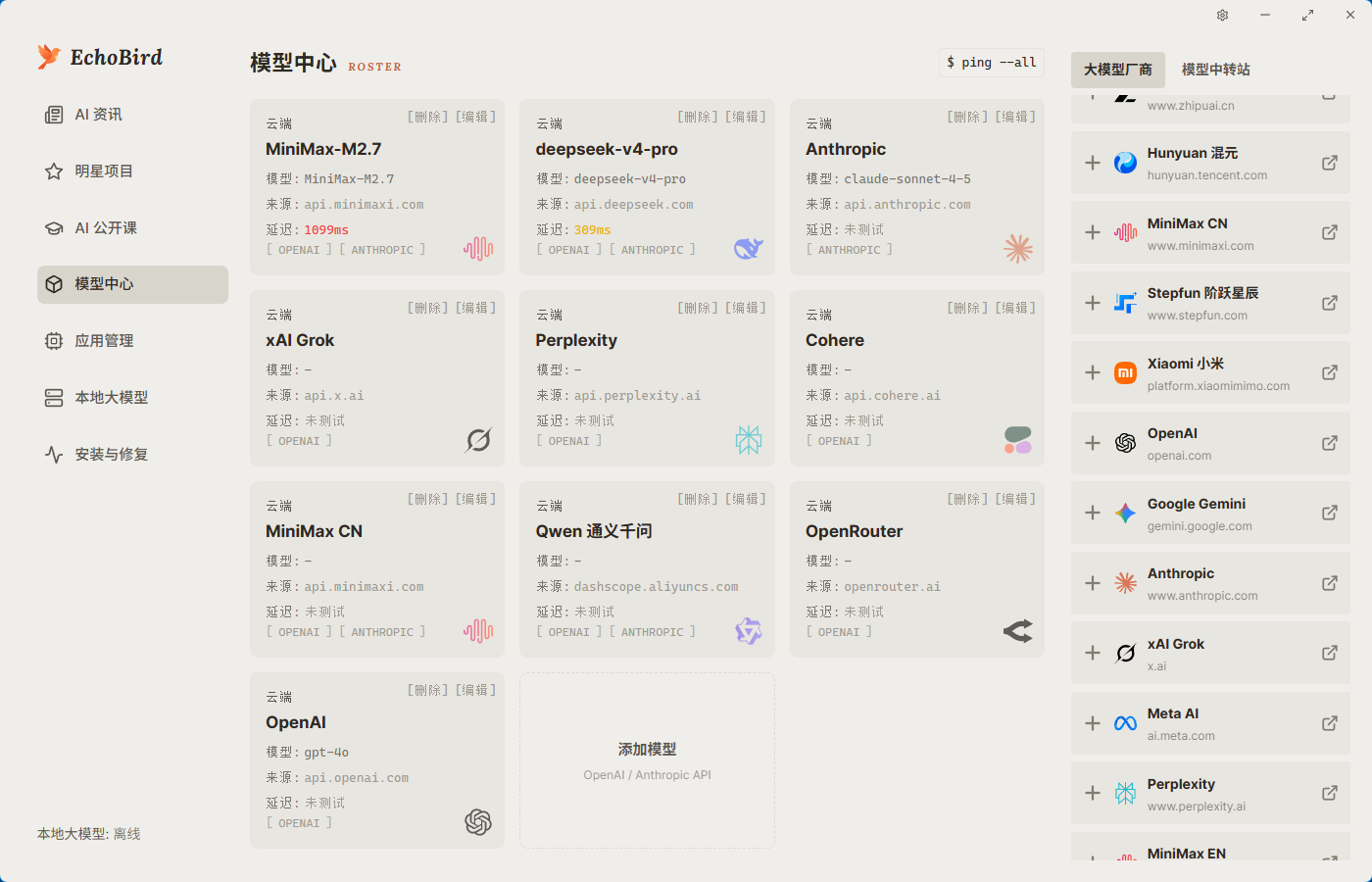The image size is (1372, 882).
Task: Click the AI 公开课 graduation cap icon
Action: click(54, 228)
